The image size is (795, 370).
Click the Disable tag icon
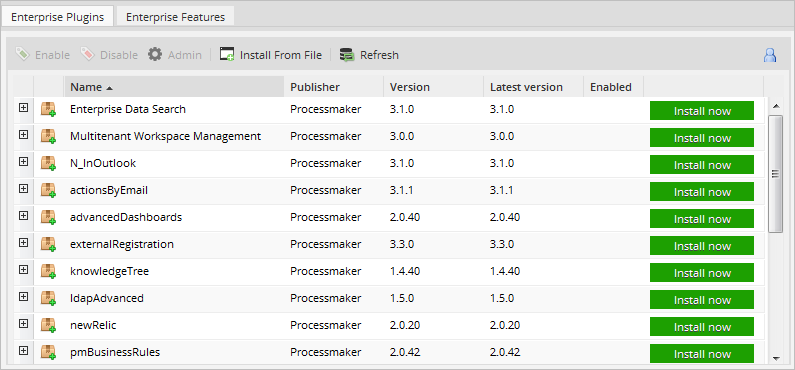point(88,54)
